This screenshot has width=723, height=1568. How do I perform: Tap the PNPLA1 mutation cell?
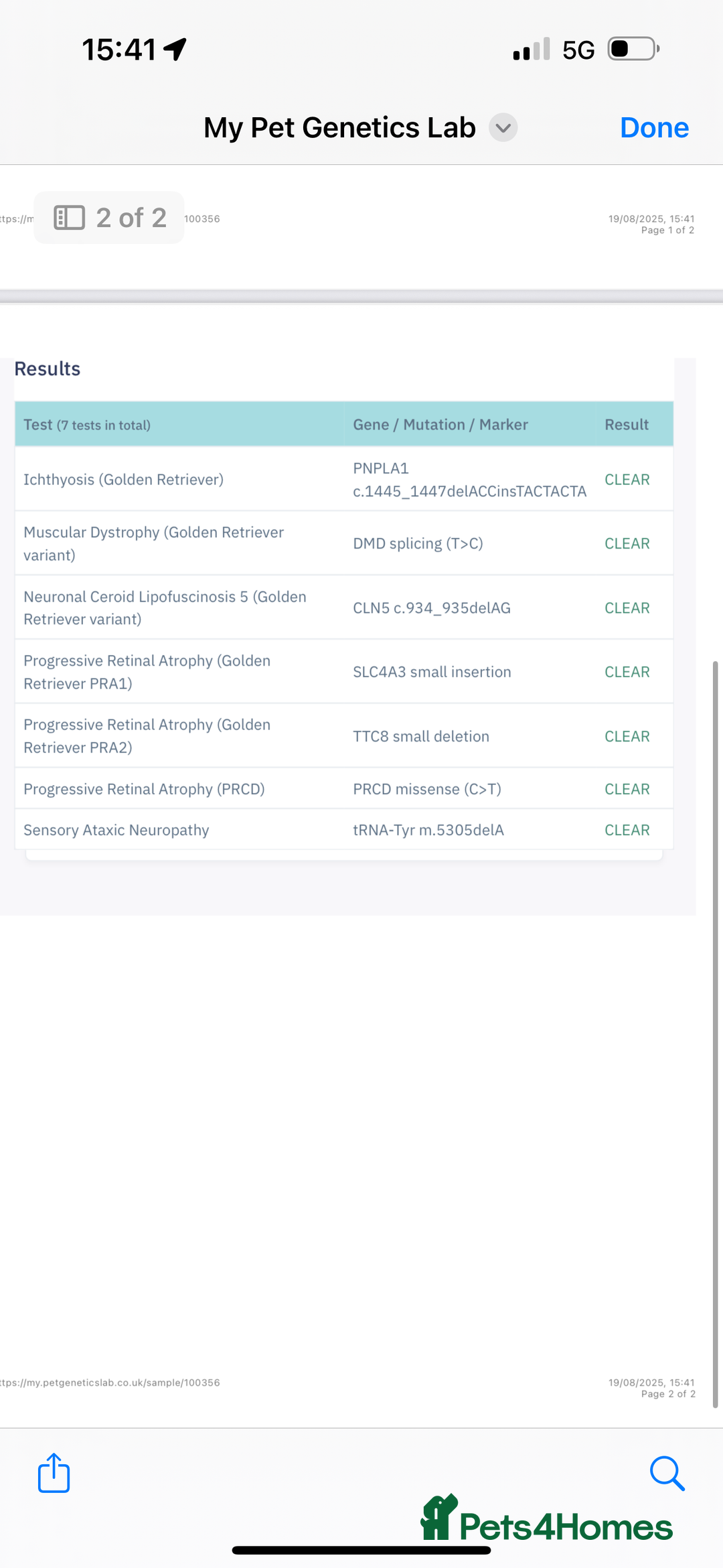pyautogui.click(x=469, y=480)
